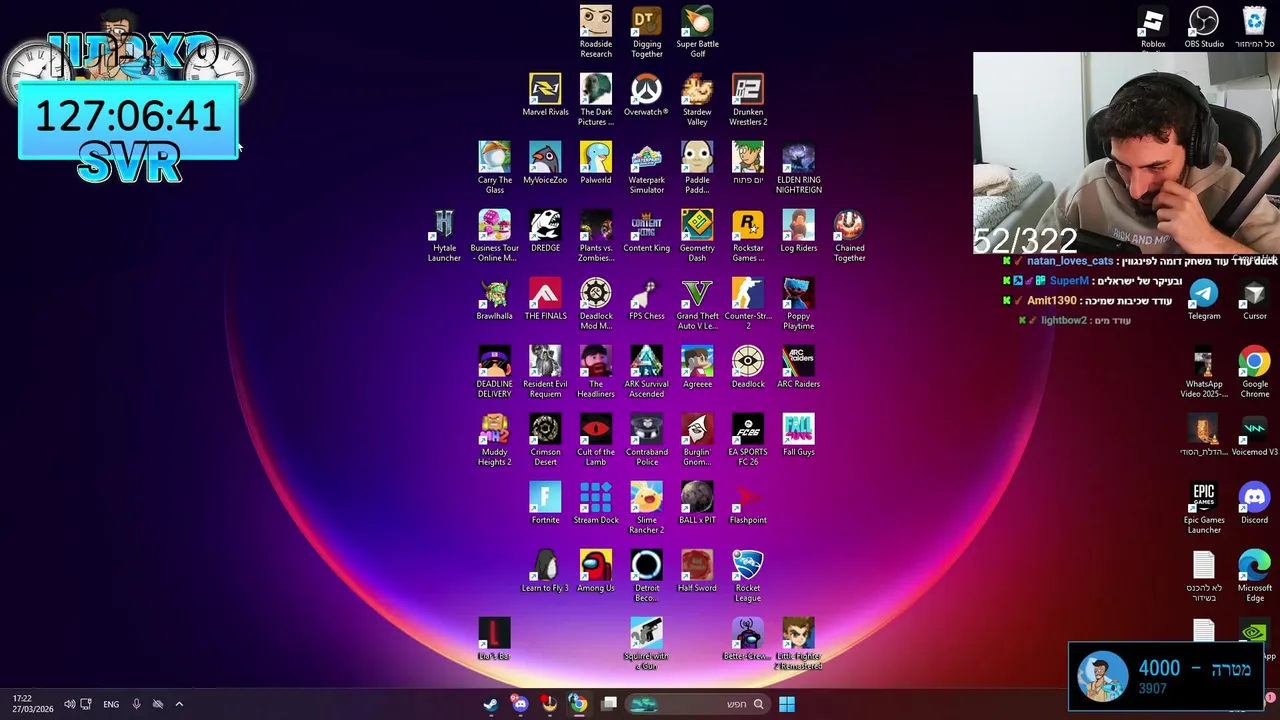Open the Stream Dock icon
This screenshot has height=720, width=1280.
click(596, 503)
